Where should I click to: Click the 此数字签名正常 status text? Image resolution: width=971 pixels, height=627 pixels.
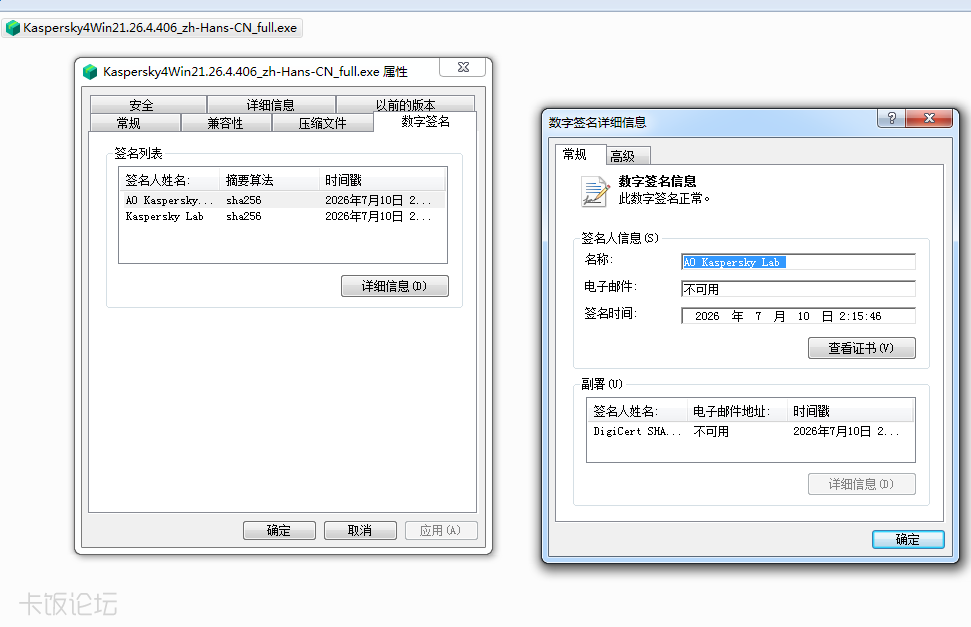[x=664, y=199]
